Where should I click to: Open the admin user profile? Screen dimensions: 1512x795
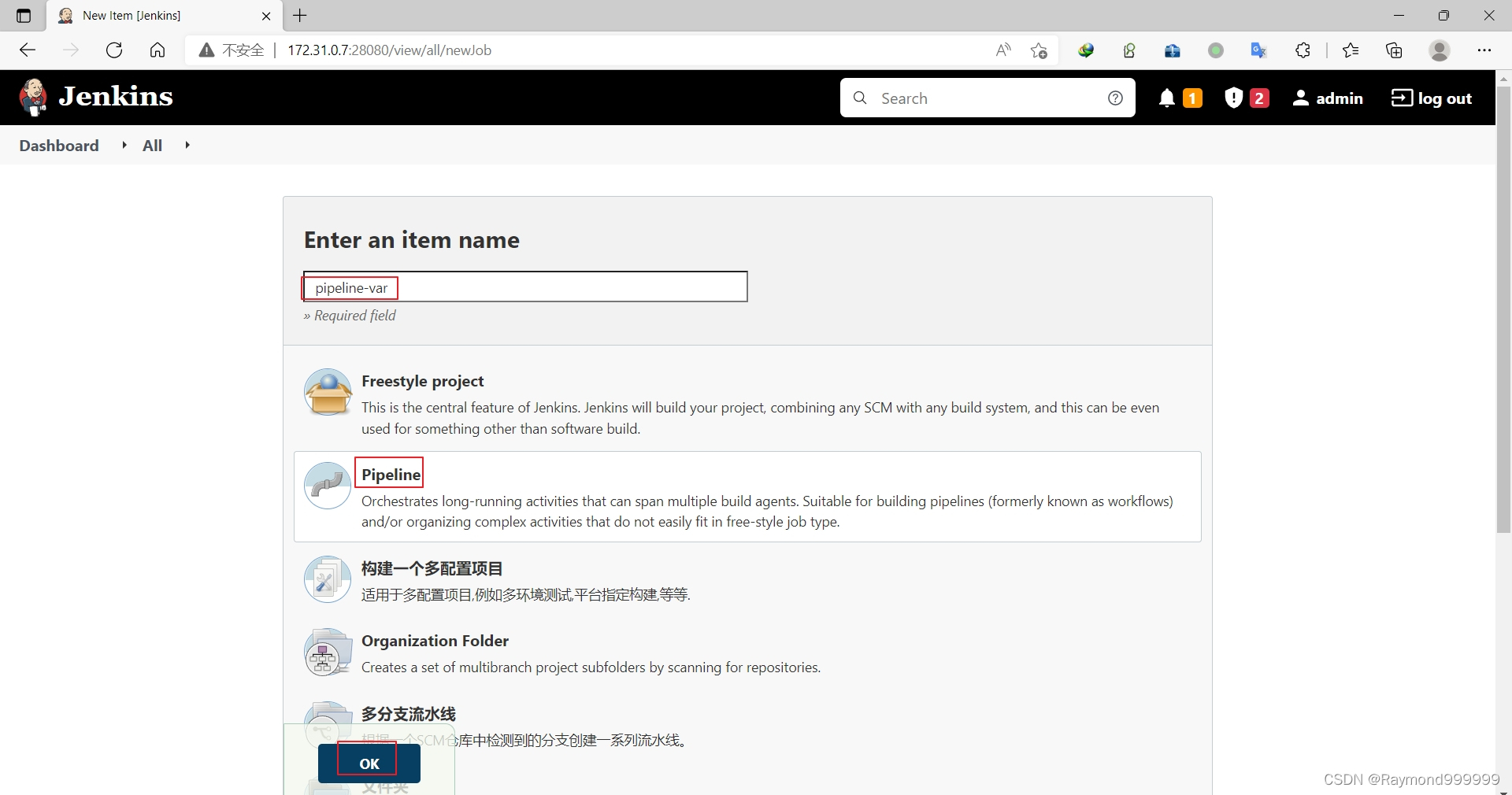click(x=1328, y=98)
